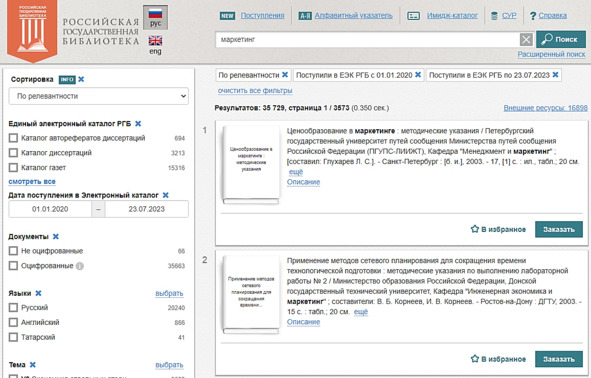
Task: Open the По релевантности sort dropdown
Action: [x=99, y=96]
